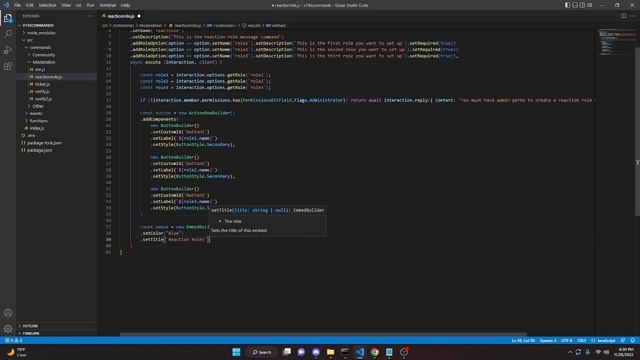Viewport: 640px width, 360px height.
Task: Expand the Community folder
Action: pyautogui.click(x=44, y=55)
